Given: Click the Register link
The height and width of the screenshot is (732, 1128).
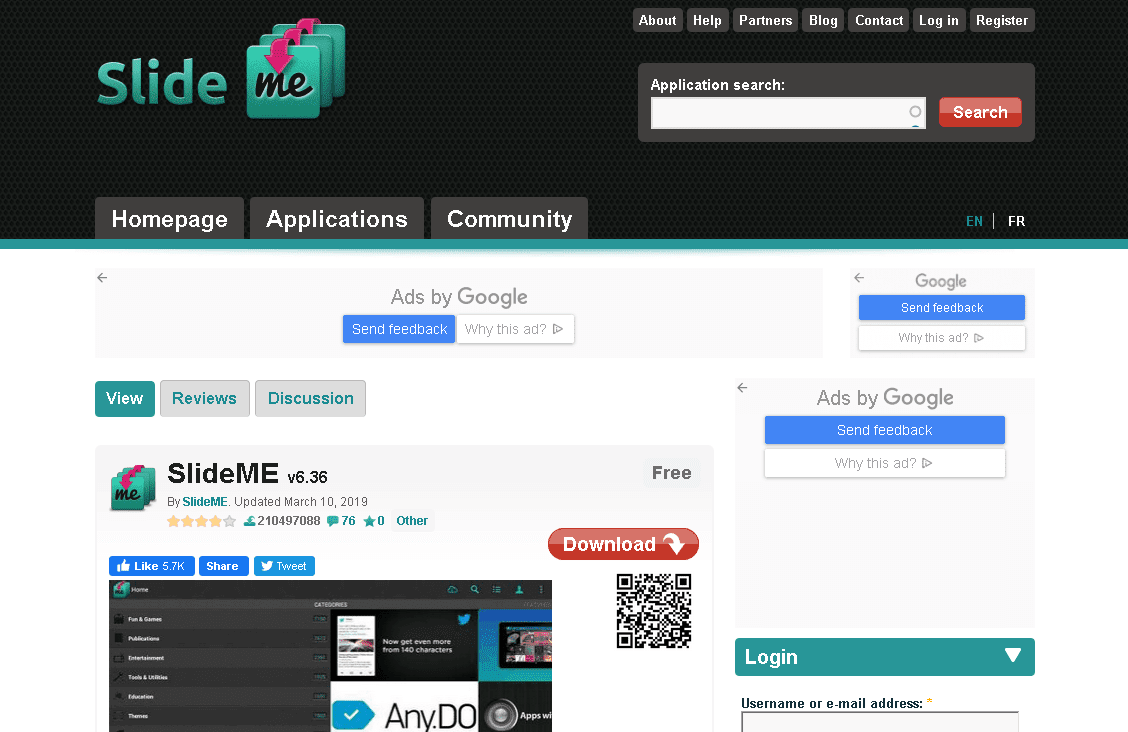Looking at the screenshot, I should coord(1002,20).
